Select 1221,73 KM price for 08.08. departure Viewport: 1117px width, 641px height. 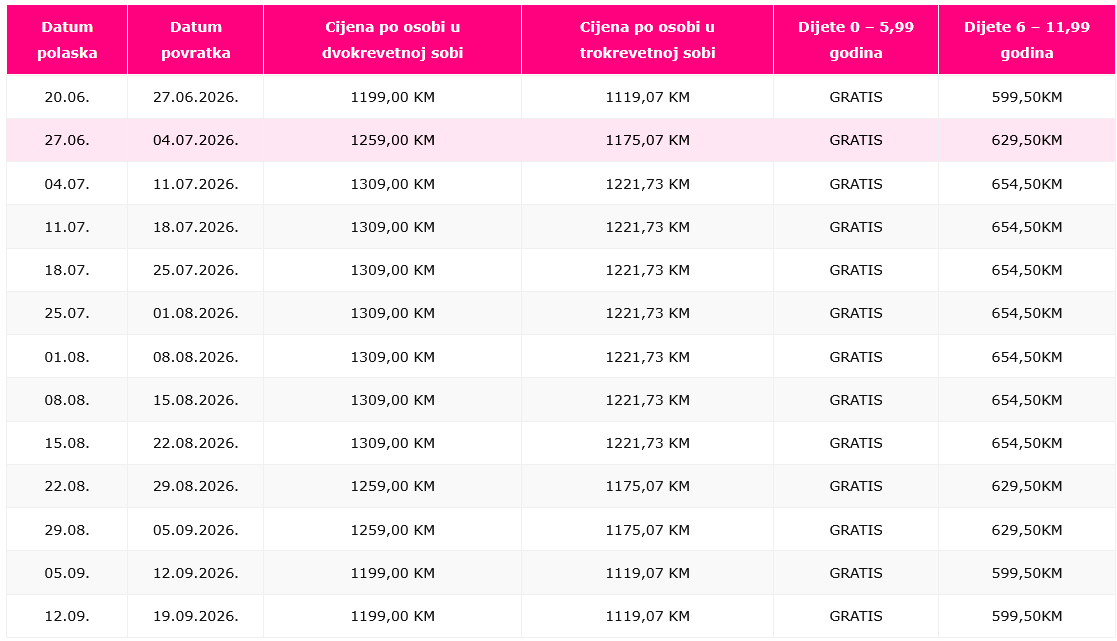(647, 400)
